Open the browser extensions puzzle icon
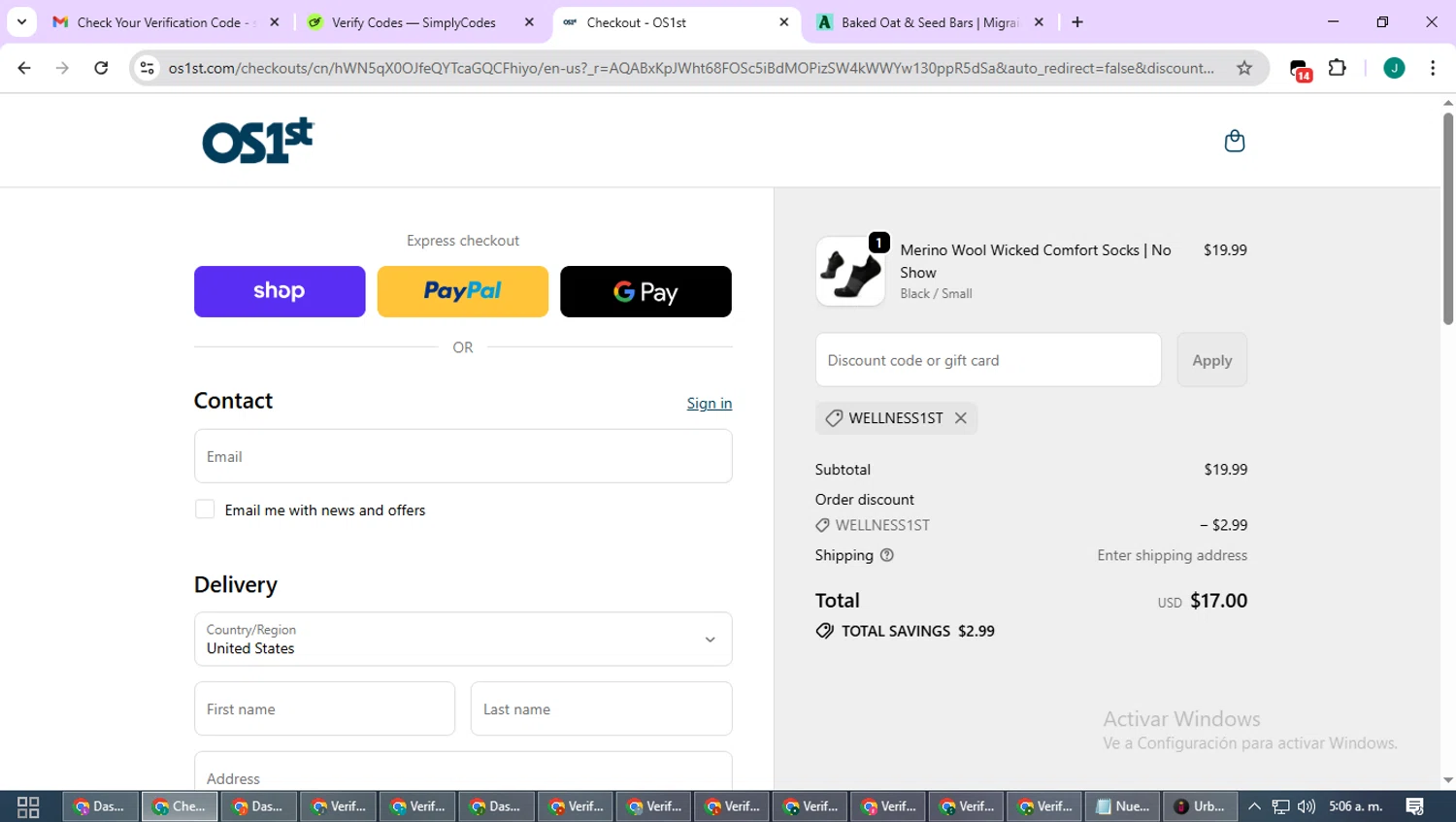The height and width of the screenshot is (822, 1456). [1337, 68]
